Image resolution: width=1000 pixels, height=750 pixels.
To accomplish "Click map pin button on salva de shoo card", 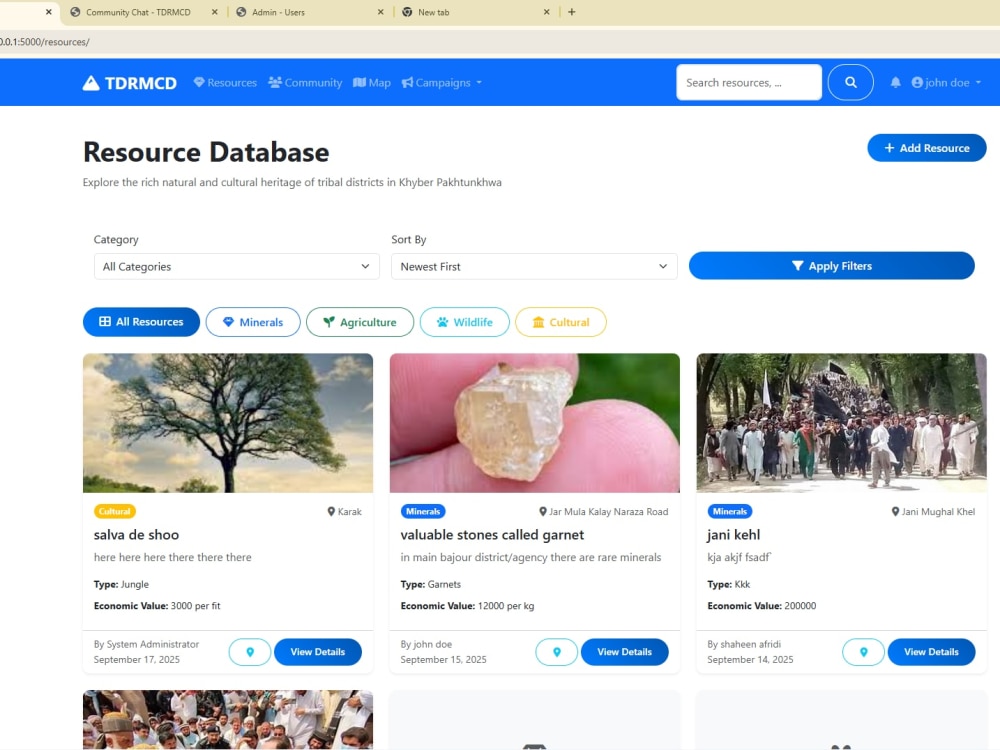I will pyautogui.click(x=250, y=652).
